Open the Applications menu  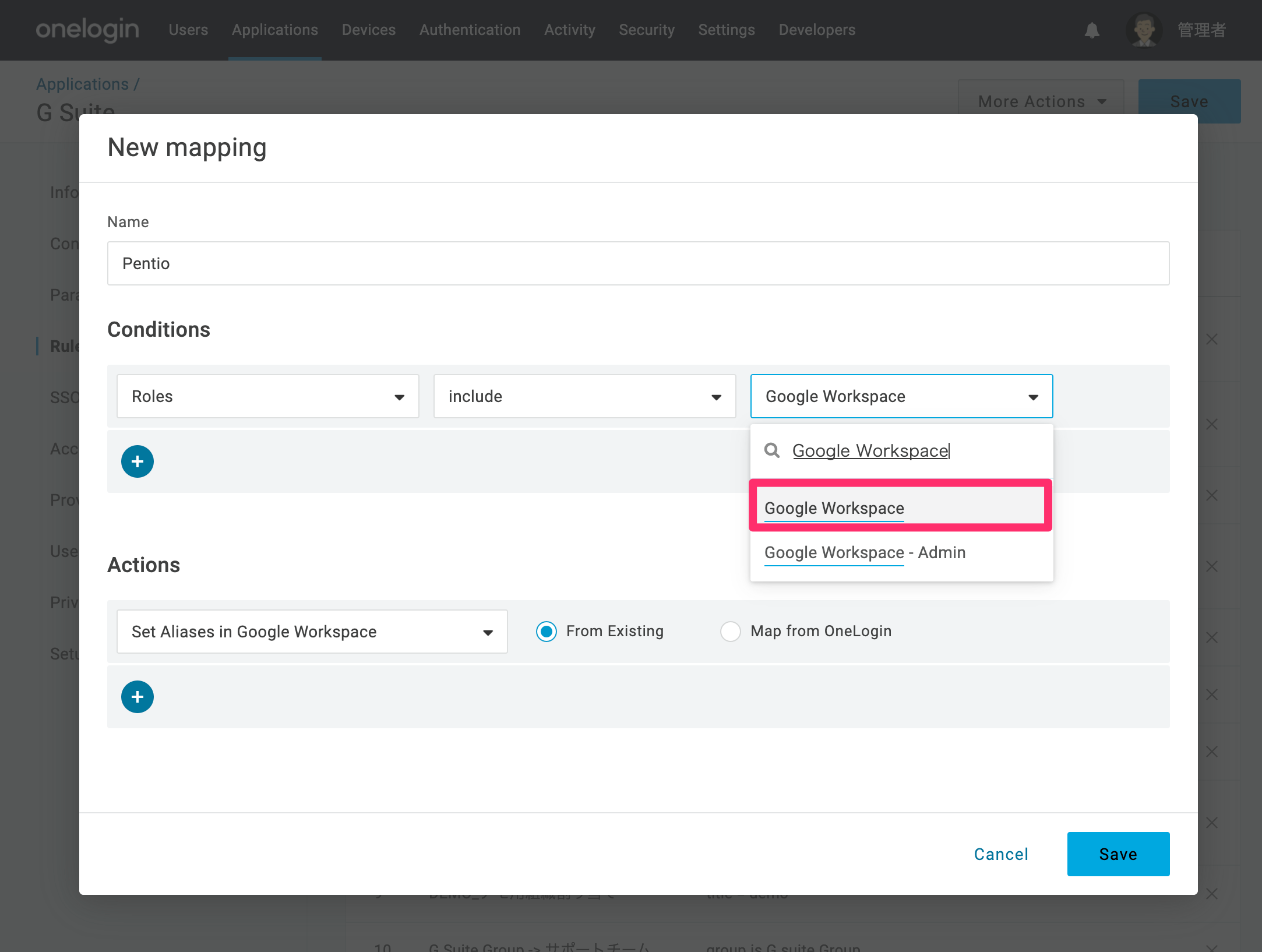click(x=275, y=30)
